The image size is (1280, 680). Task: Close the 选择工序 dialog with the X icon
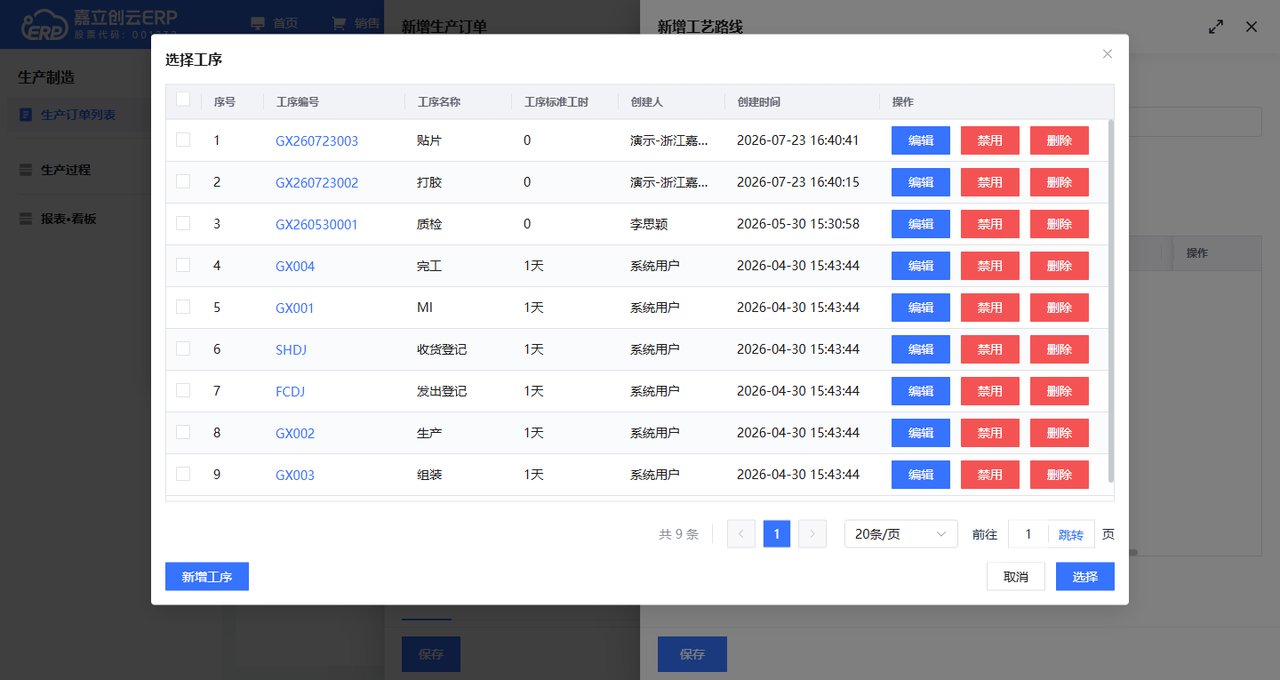[x=1107, y=54]
